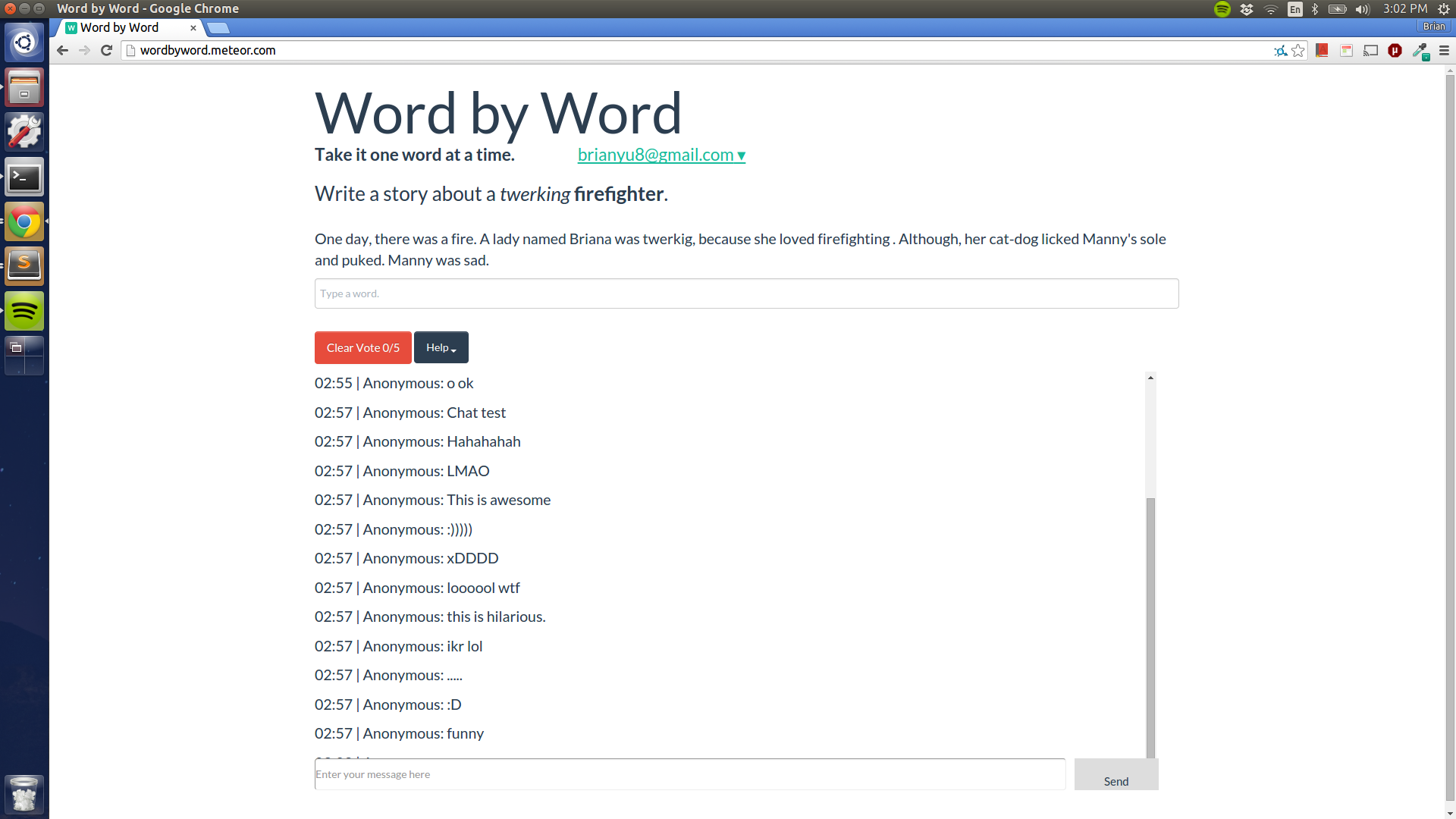This screenshot has width=1456, height=819.
Task: Open the red dictionary book extension
Action: coord(1322,51)
